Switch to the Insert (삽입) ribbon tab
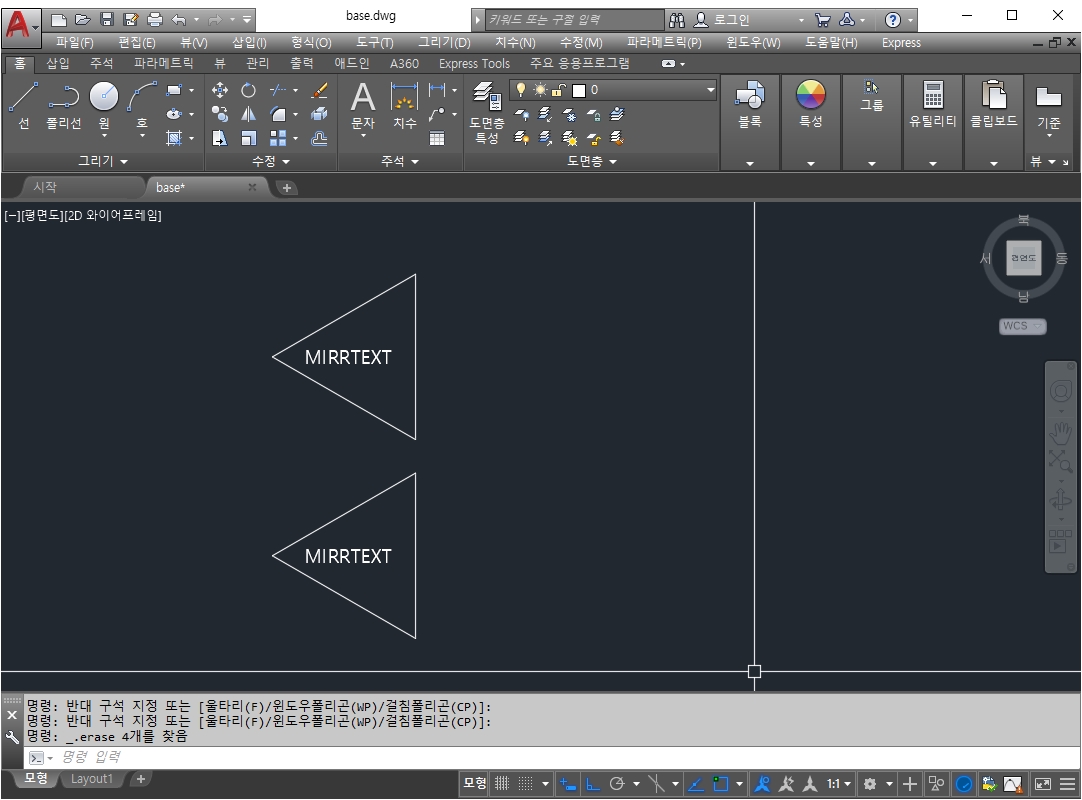The image size is (1082, 800). [x=57, y=63]
